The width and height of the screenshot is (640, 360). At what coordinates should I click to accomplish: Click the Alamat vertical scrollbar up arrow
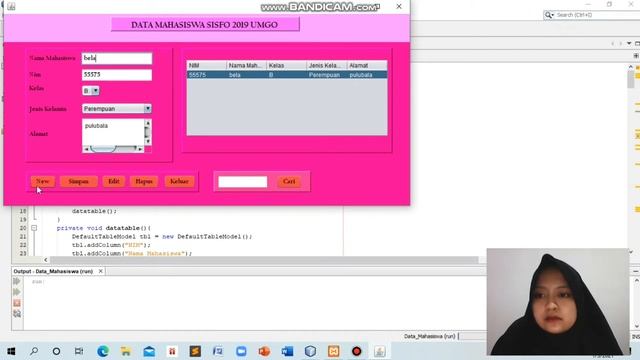pos(148,123)
